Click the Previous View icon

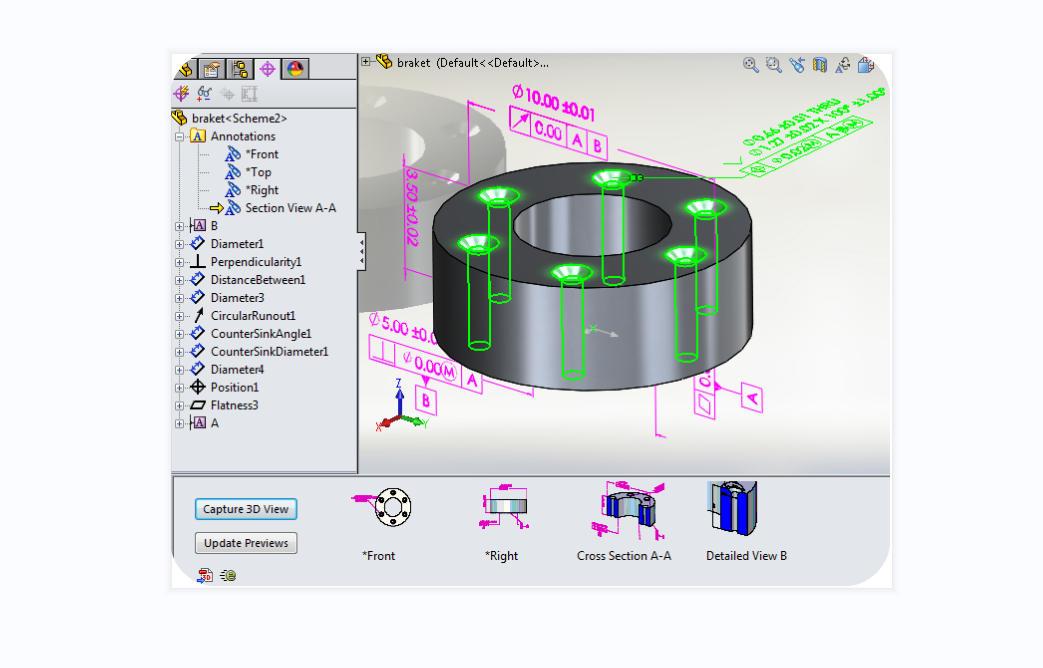[x=797, y=65]
